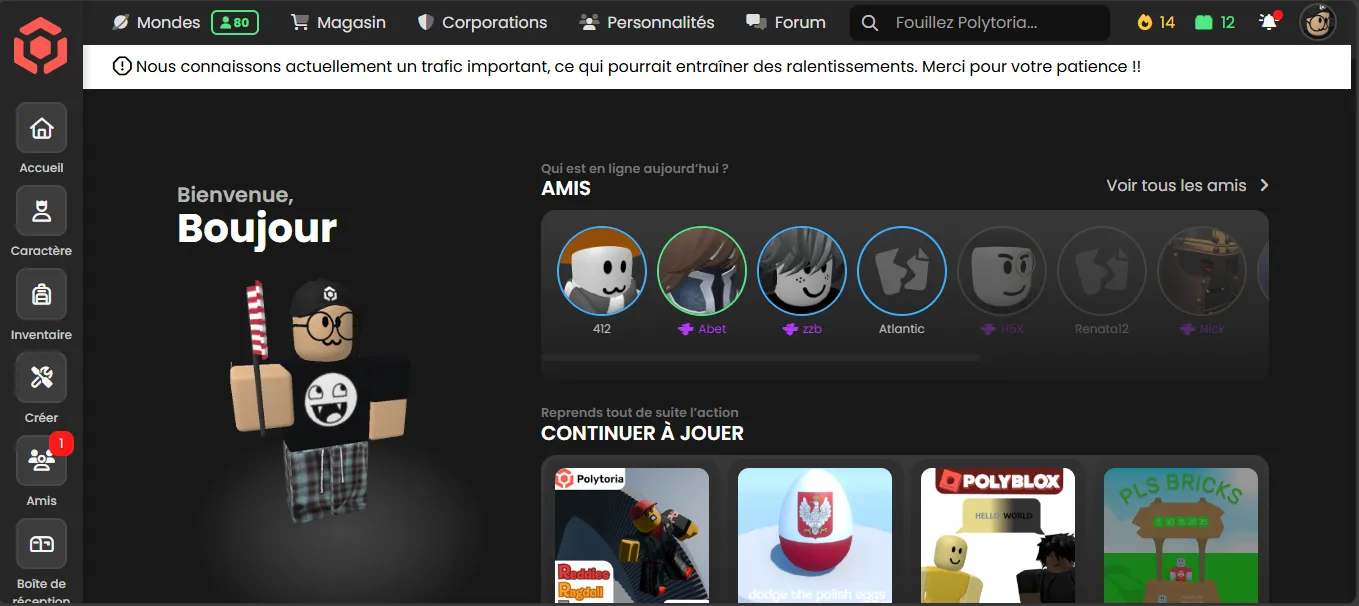This screenshot has width=1359, height=606.
Task: Click Voir tous les amis link
Action: point(1176,185)
